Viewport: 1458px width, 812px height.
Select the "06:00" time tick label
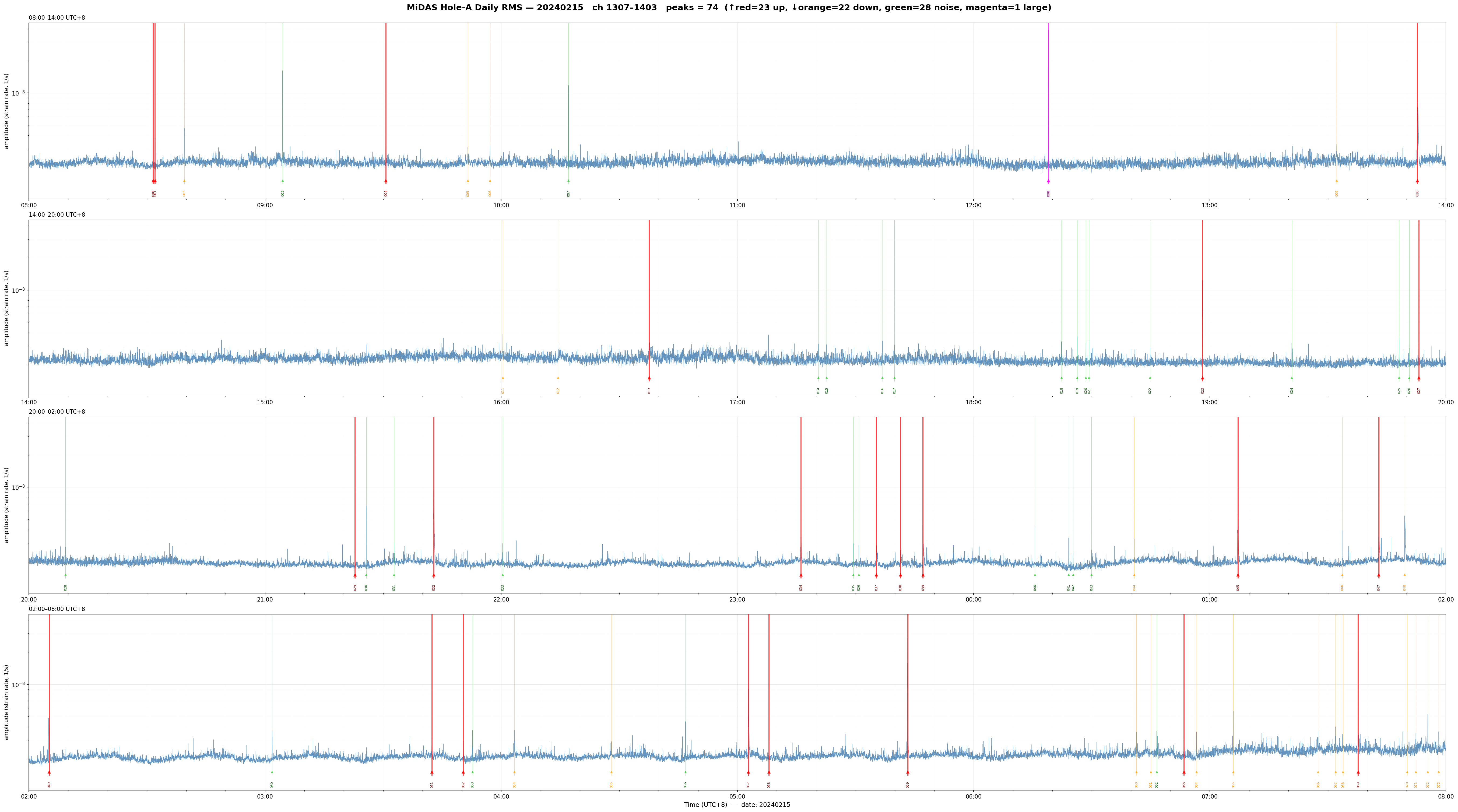(x=974, y=797)
